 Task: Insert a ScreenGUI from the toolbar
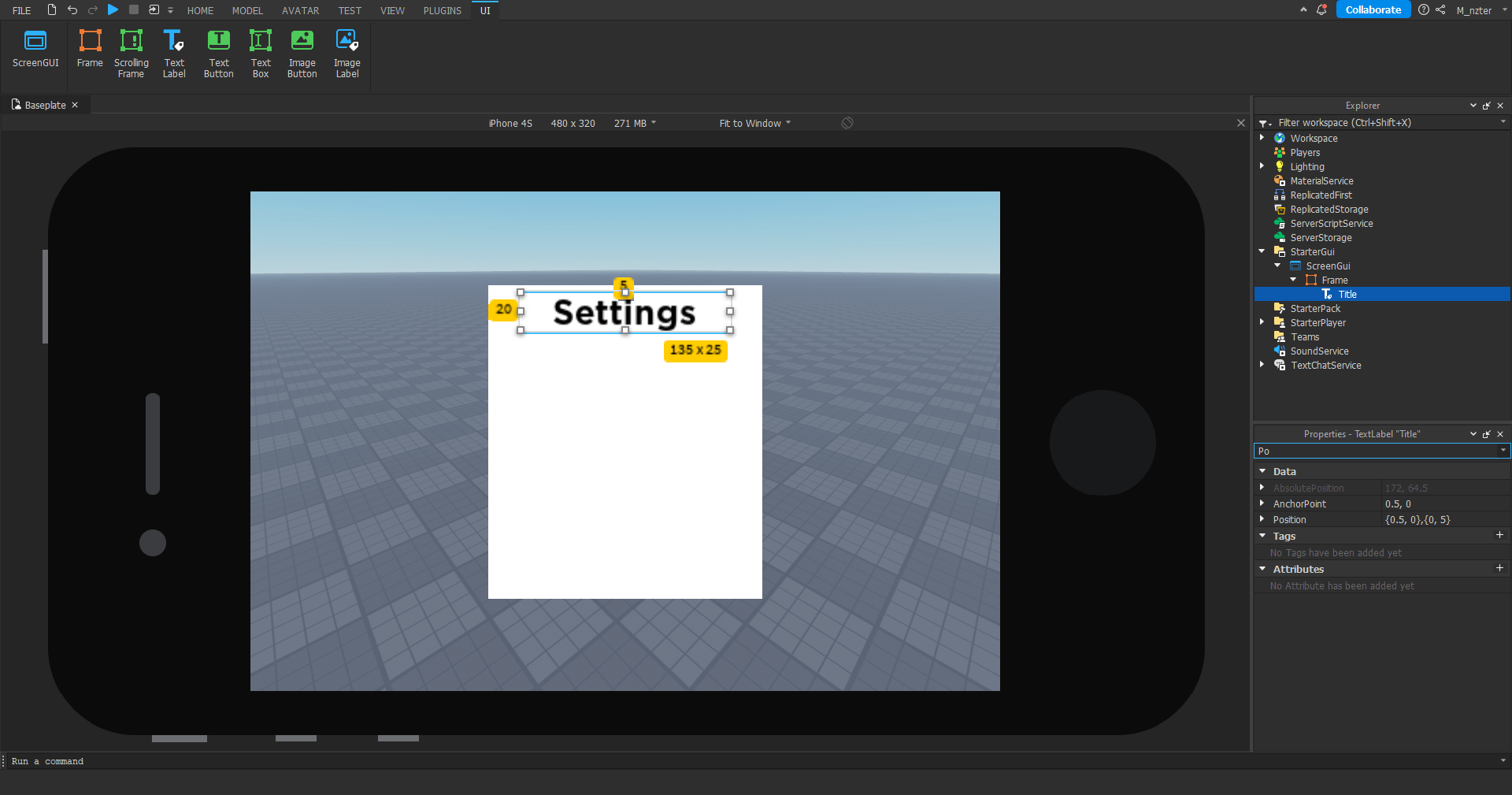35,49
